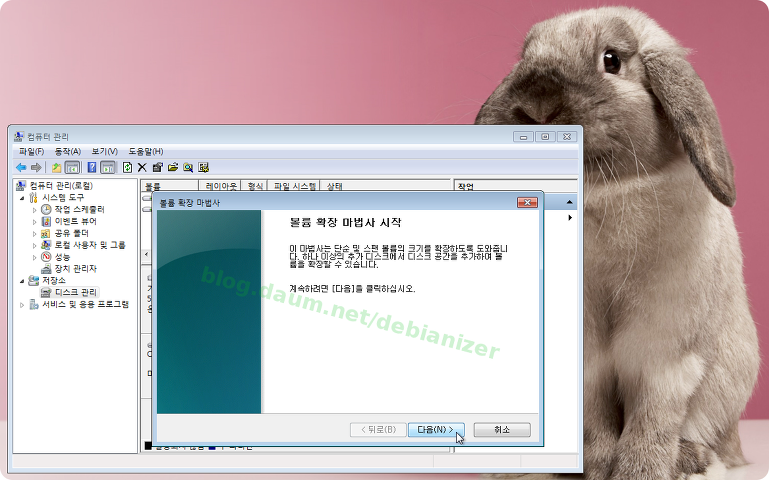Select the 작업 스케줄러 clock icon

[46, 209]
